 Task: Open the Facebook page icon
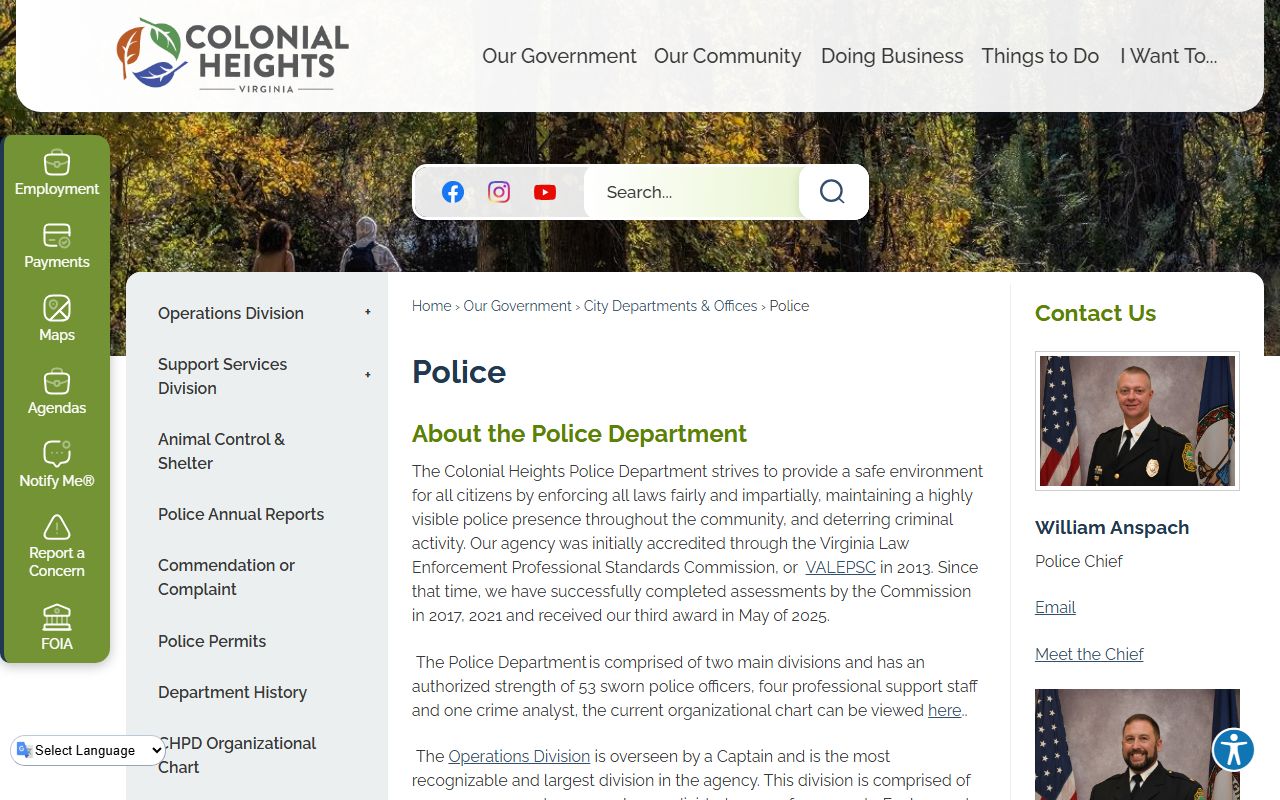453,192
